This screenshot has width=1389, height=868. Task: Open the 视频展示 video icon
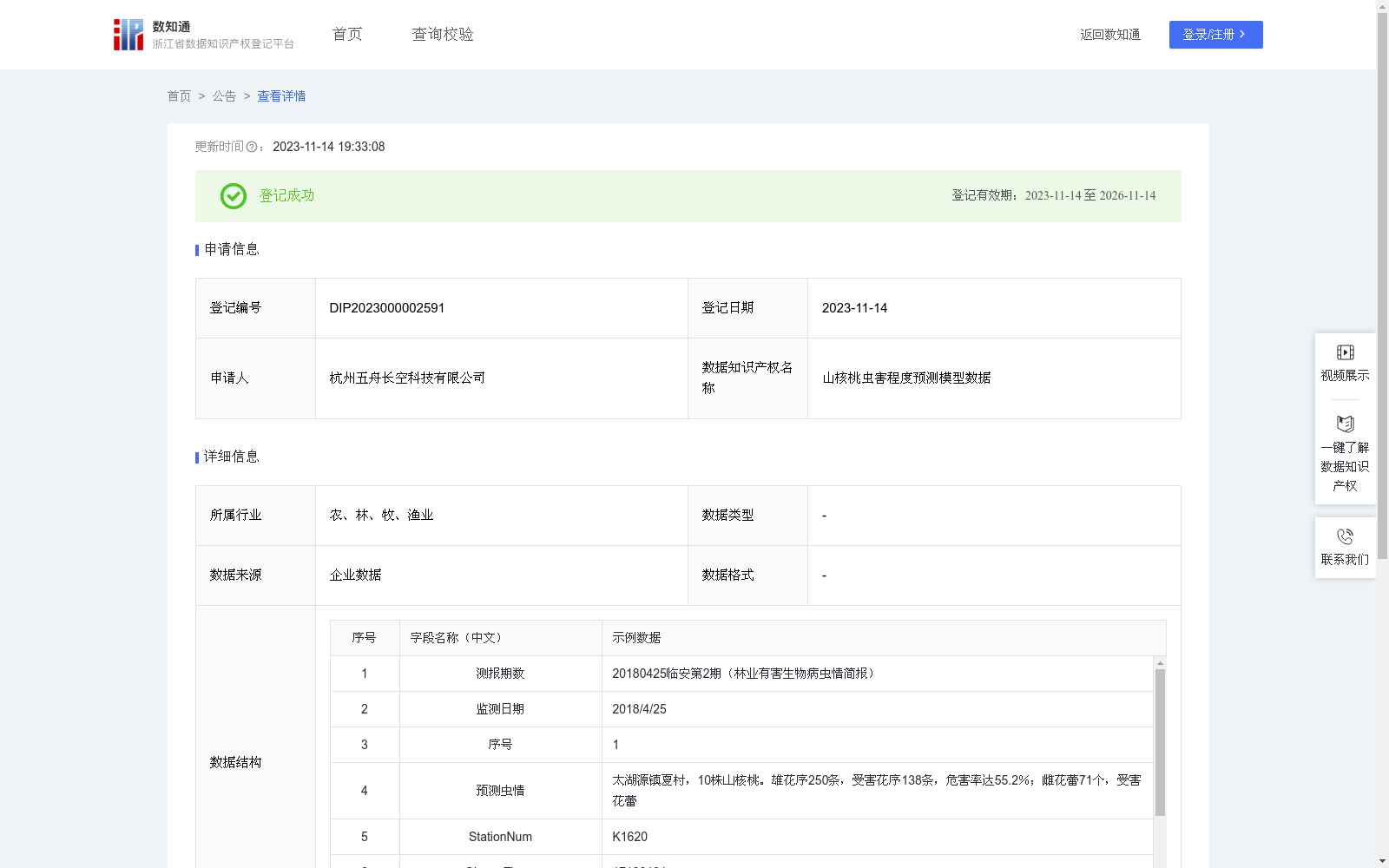coord(1345,352)
